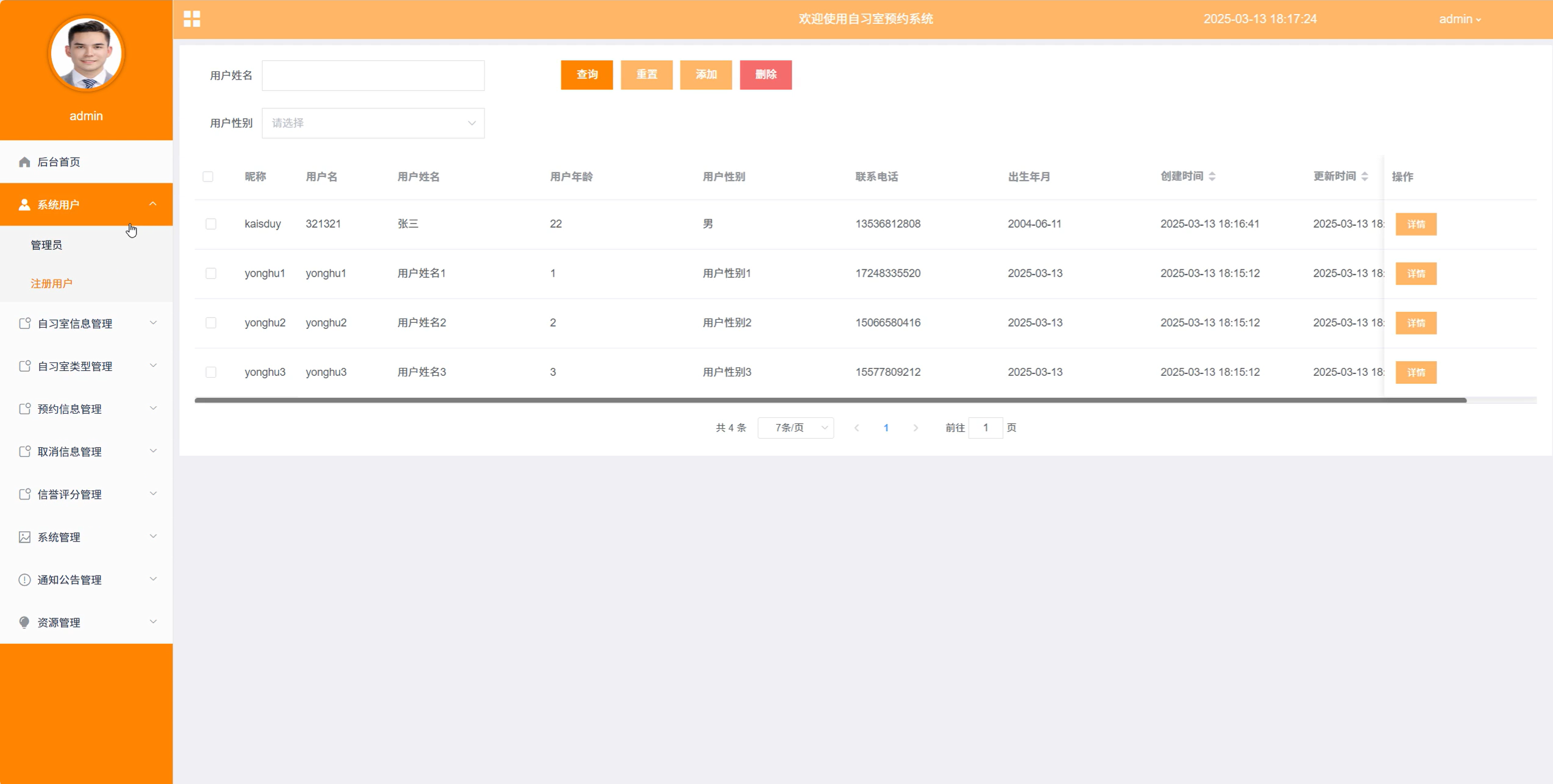Image resolution: width=1553 pixels, height=784 pixels.
Task: Click the user icon beside 系统用户
Action: [24, 205]
